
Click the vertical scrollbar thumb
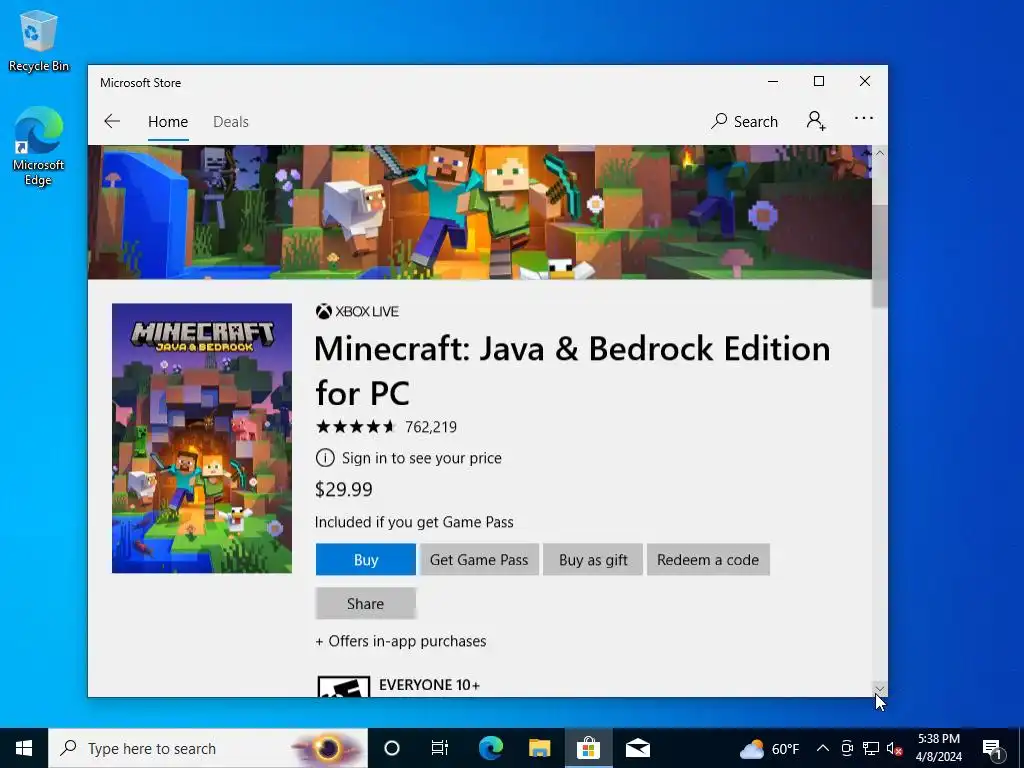pos(880,255)
